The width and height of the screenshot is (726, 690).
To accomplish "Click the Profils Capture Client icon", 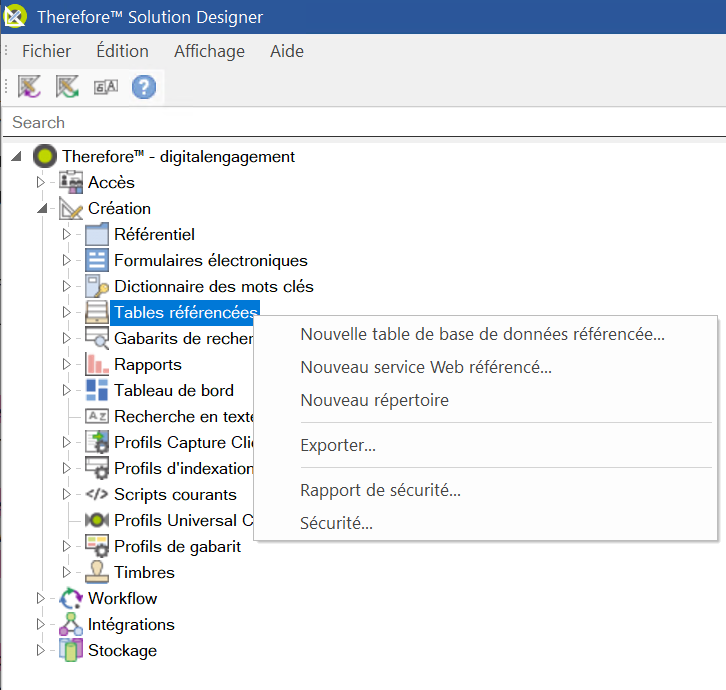I will tap(97, 442).
